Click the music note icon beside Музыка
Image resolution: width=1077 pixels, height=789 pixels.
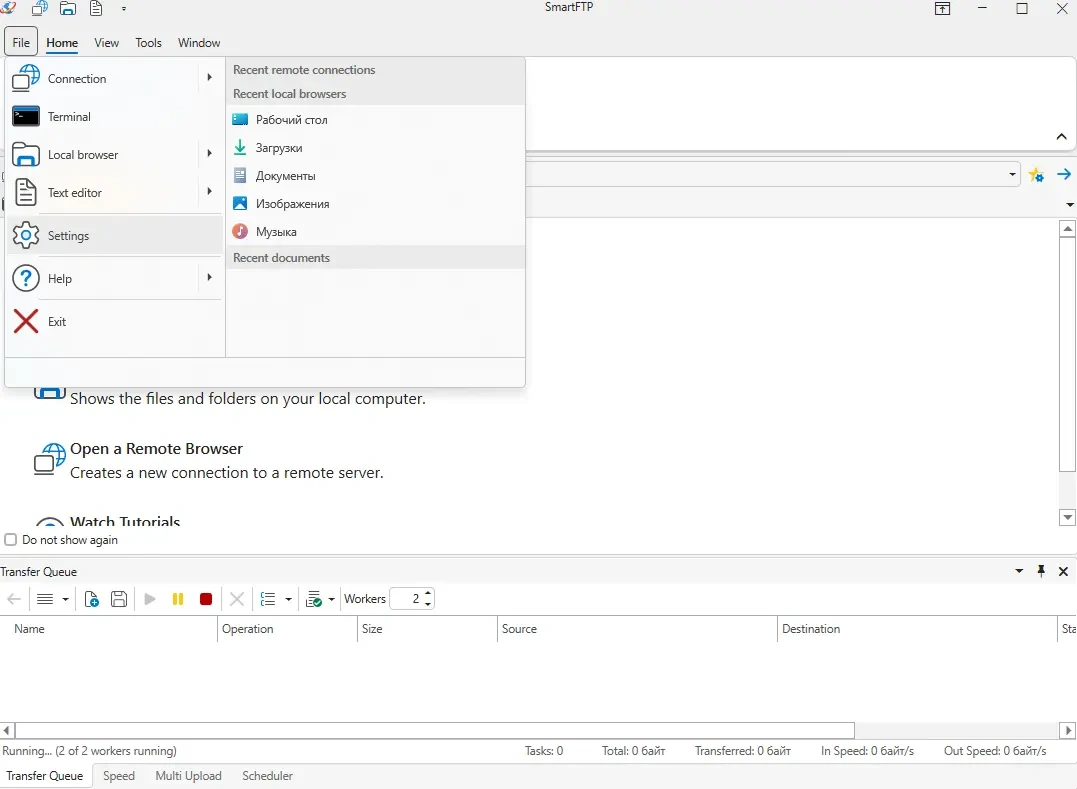click(240, 231)
